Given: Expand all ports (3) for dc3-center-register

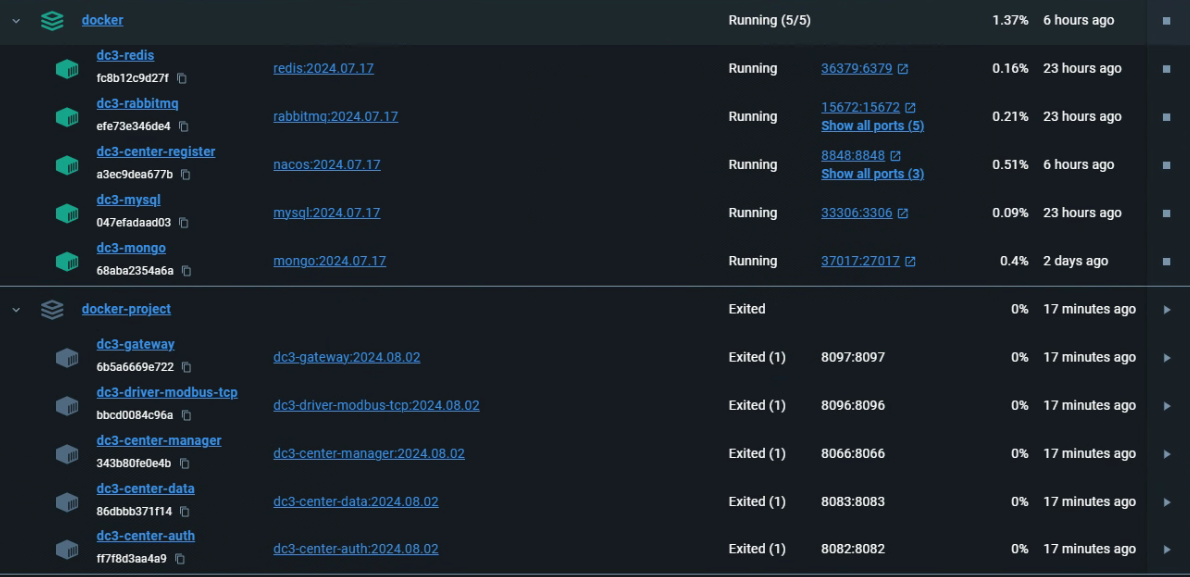Looking at the screenshot, I should pyautogui.click(x=872, y=174).
